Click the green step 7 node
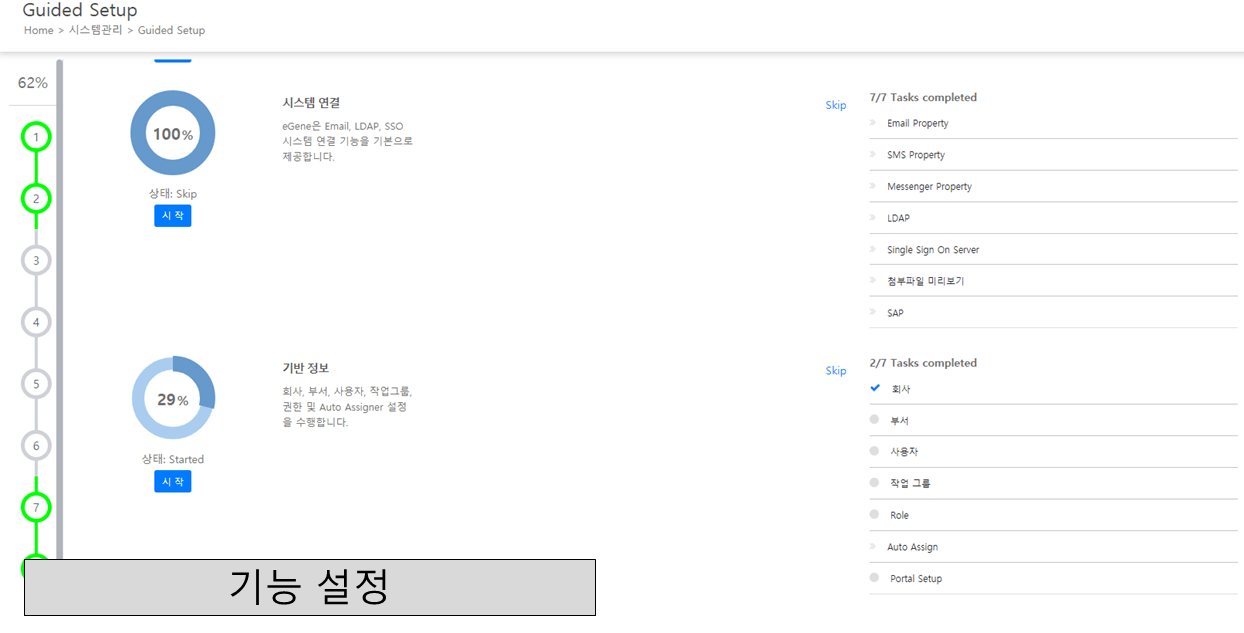The height and width of the screenshot is (633, 1244). pos(36,508)
